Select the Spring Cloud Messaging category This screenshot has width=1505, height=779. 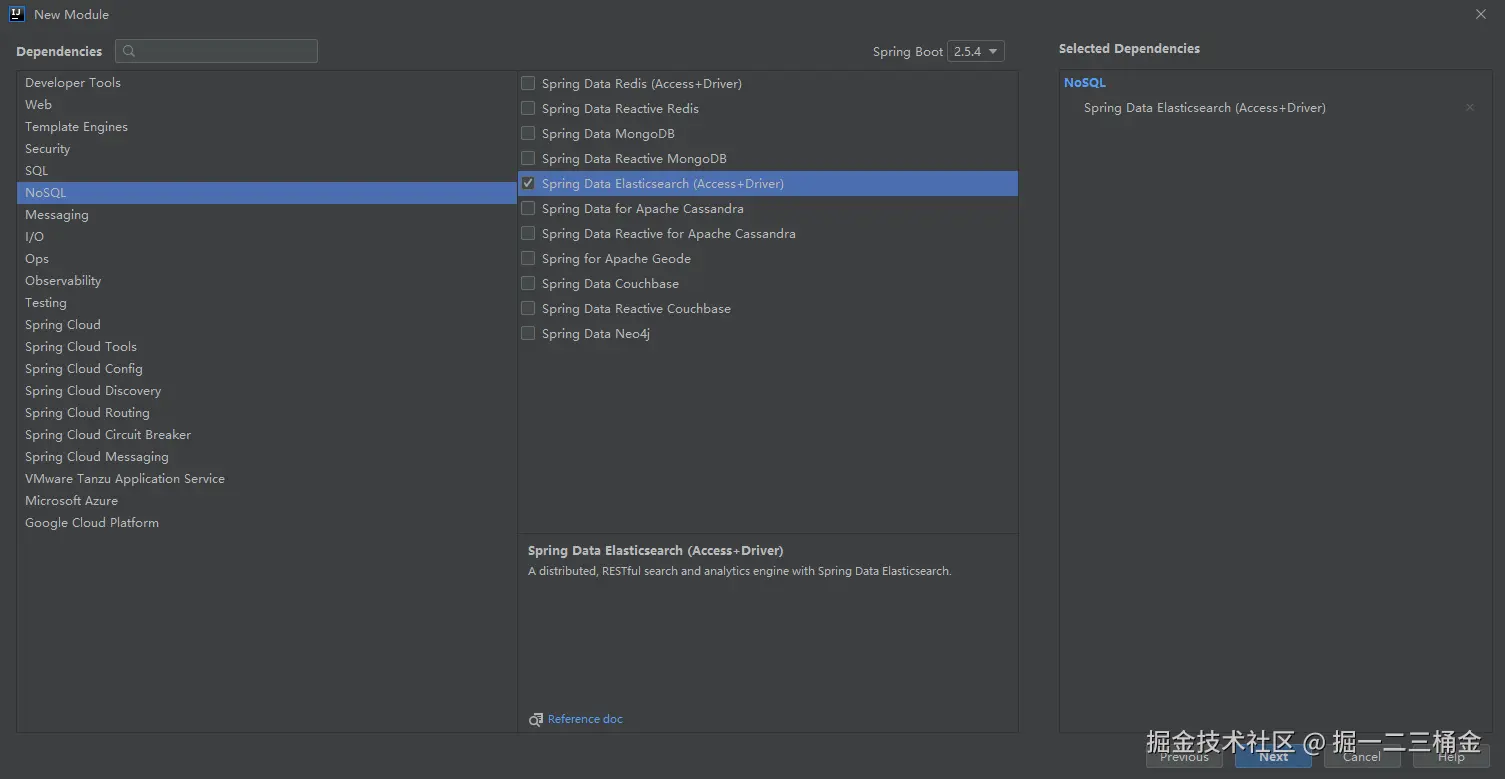coord(266,457)
